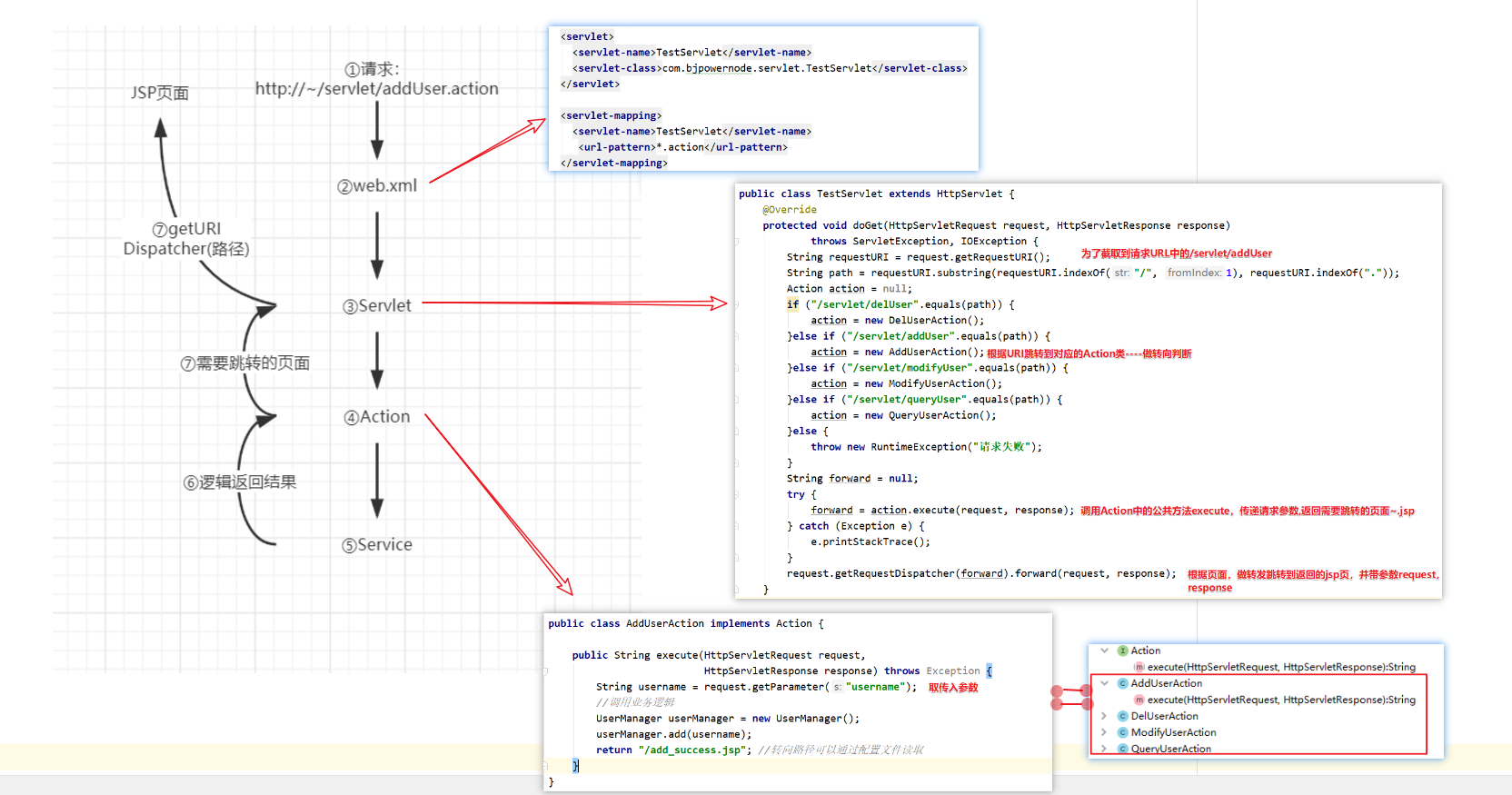Click the QueryUserAction class icon

[1123, 749]
